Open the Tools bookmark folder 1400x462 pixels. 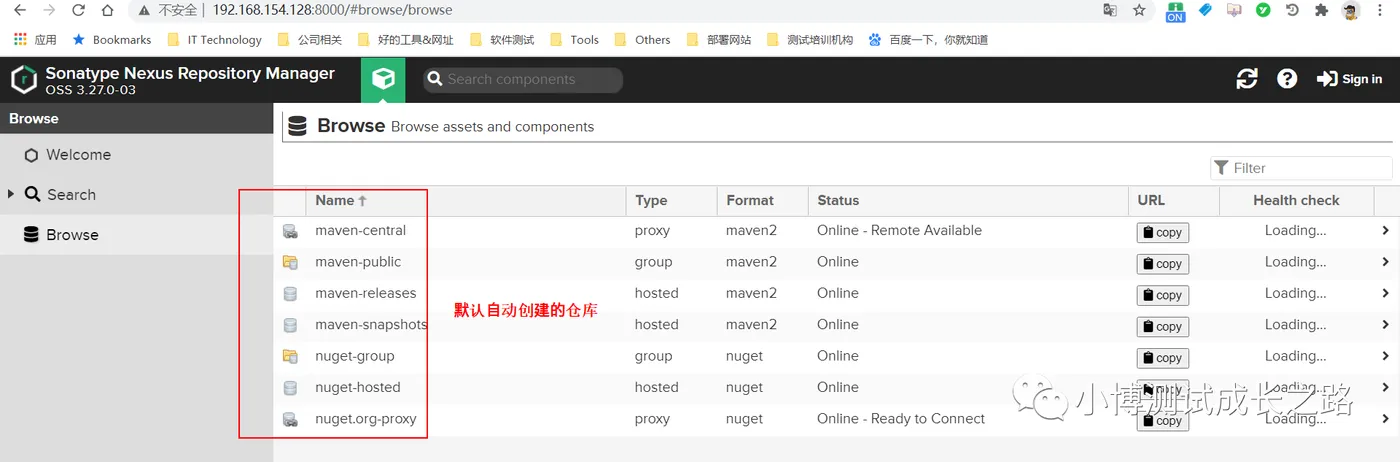click(x=574, y=40)
